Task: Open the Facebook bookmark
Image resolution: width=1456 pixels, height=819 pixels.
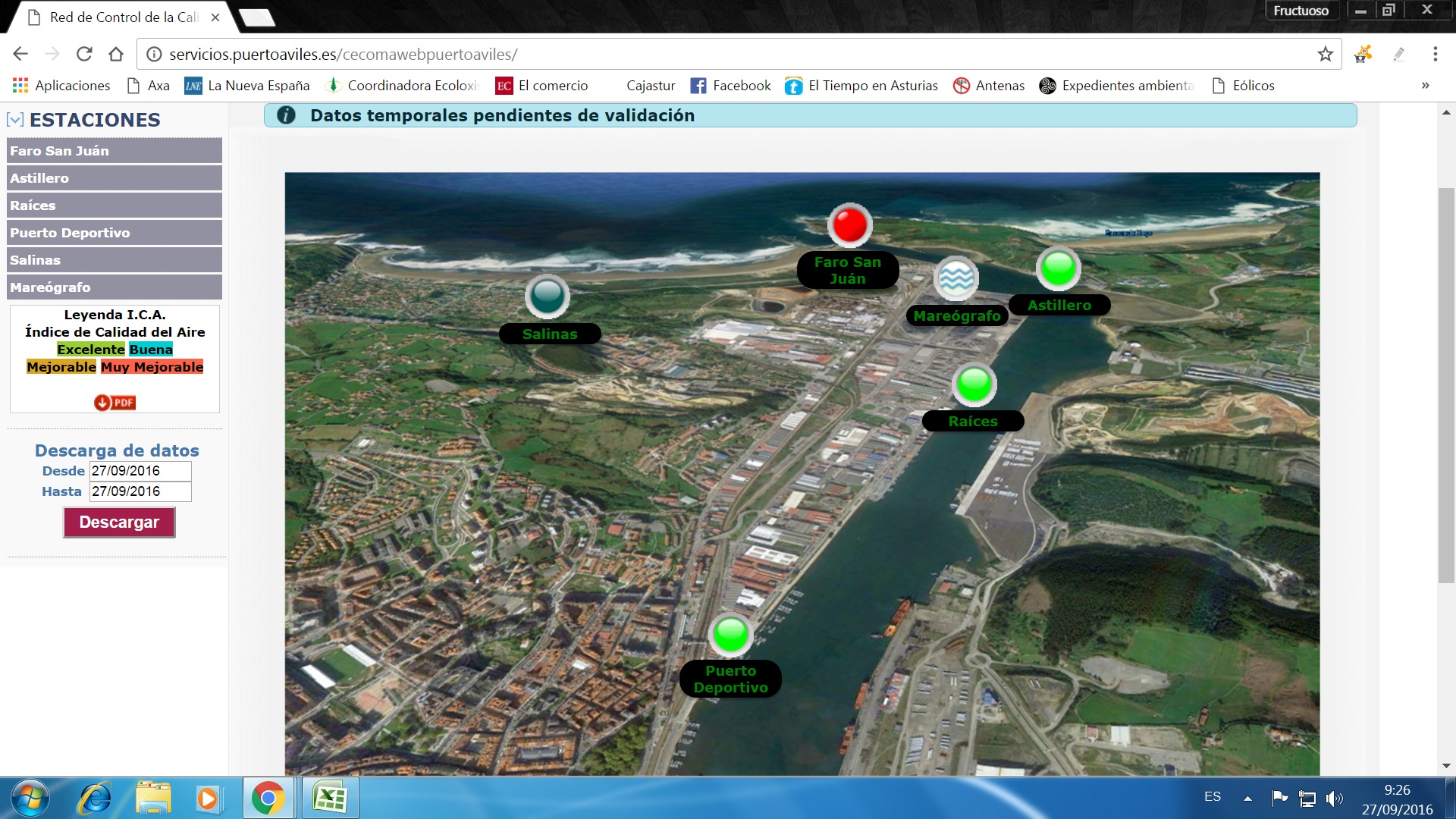Action: (x=730, y=86)
